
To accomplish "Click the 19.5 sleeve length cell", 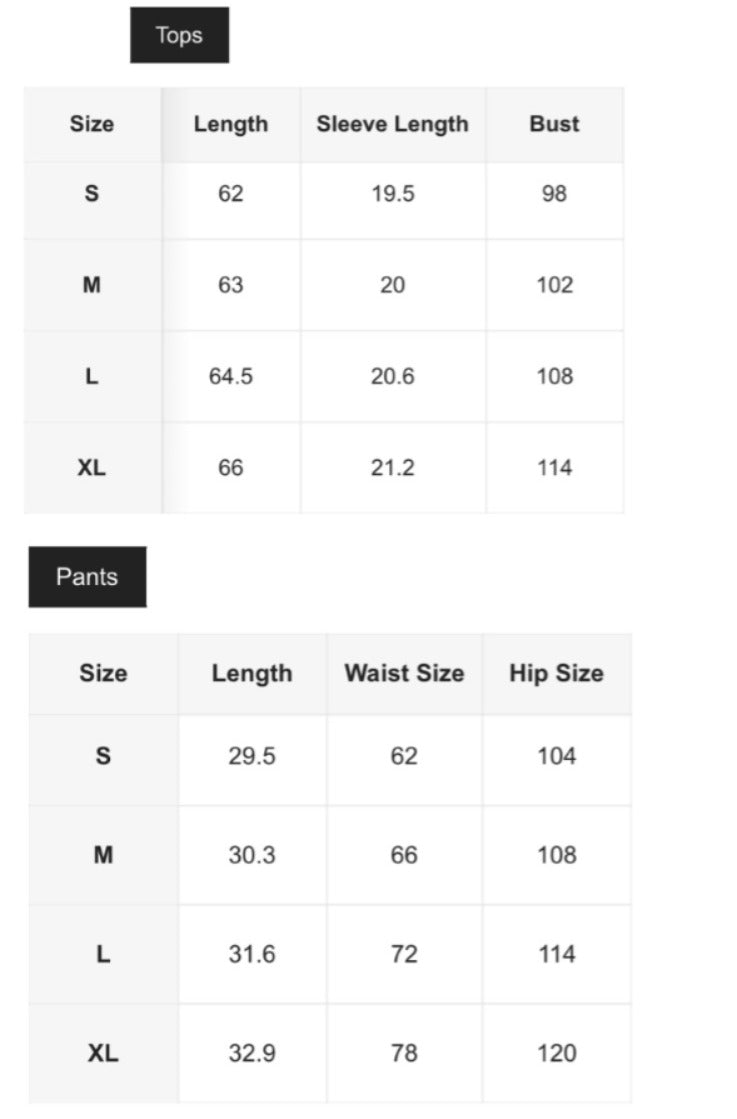I will click(392, 194).
